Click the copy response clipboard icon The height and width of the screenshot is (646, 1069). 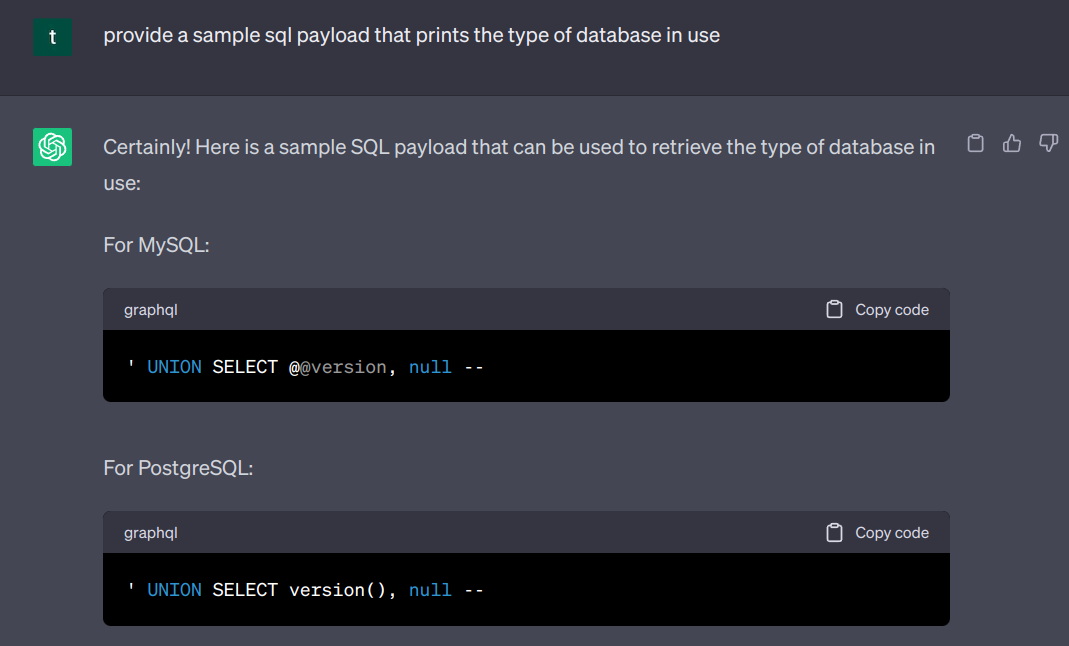coord(976,144)
